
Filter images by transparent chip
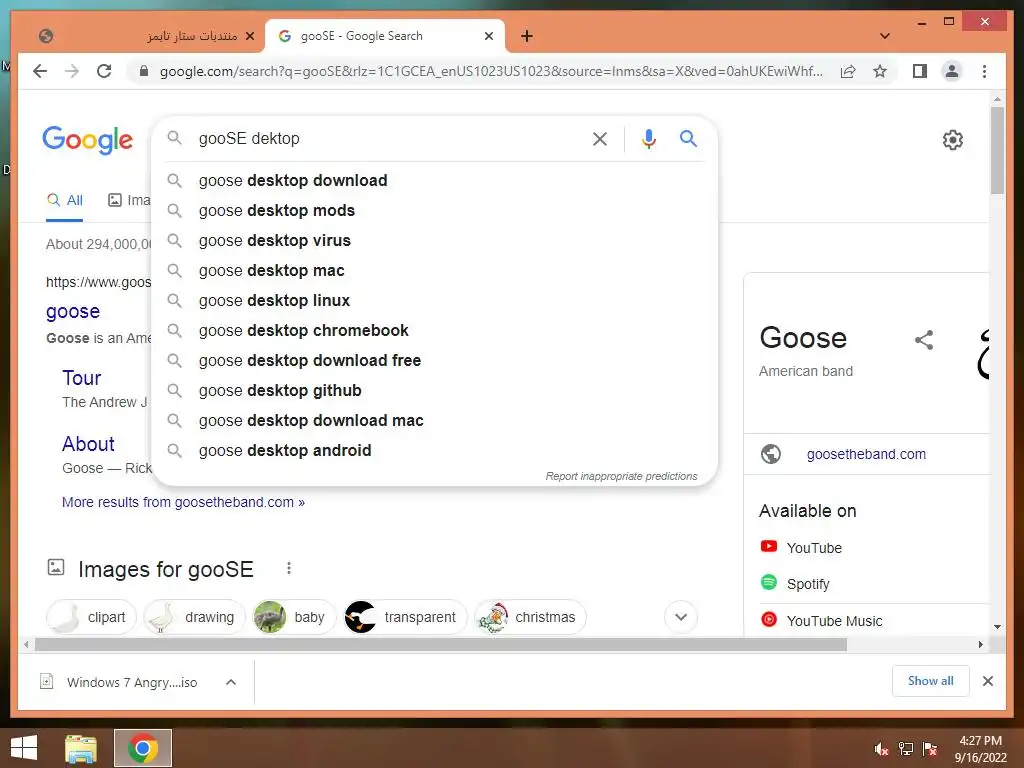405,617
